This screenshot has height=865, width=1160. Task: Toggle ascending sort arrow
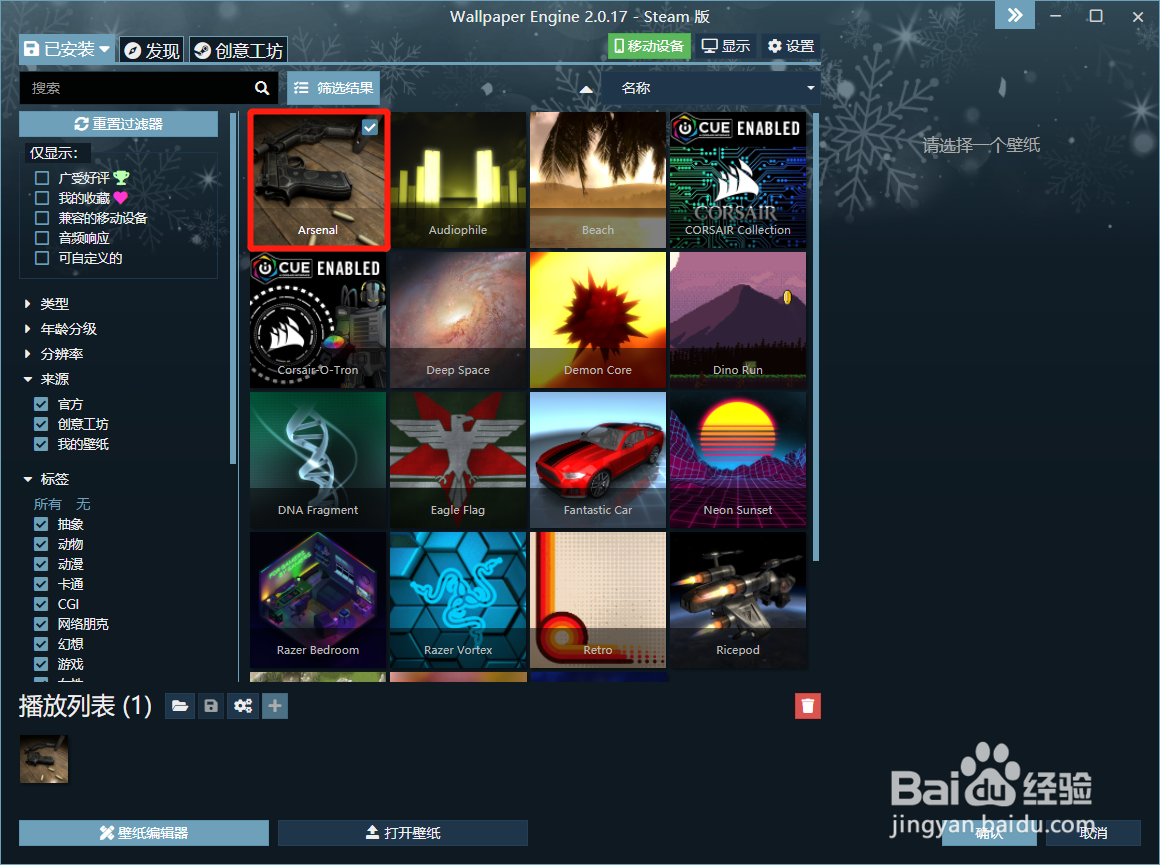(586, 89)
